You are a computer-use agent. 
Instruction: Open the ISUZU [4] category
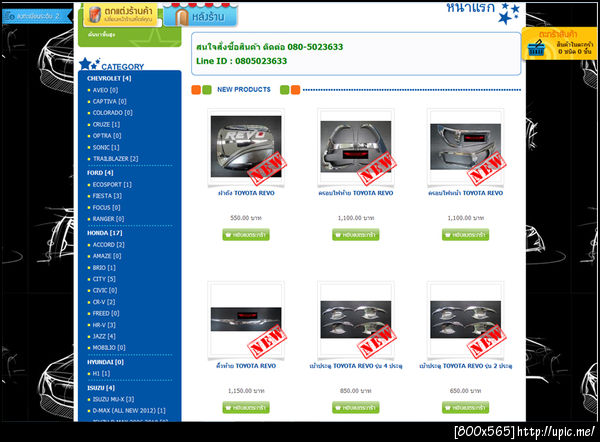click(101, 388)
